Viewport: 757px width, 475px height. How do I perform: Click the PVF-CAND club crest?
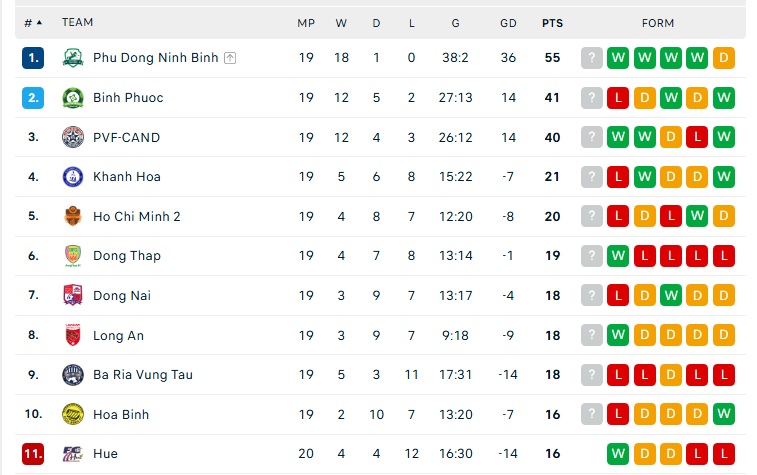[x=73, y=137]
